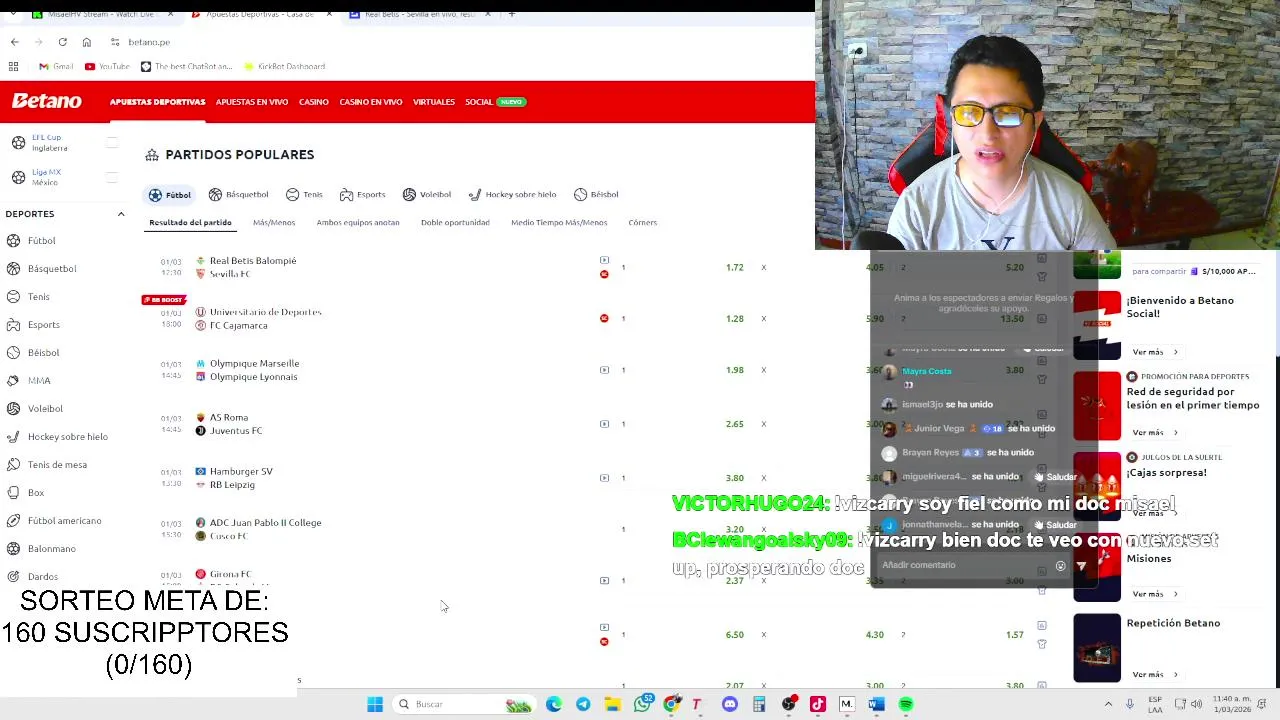1280x720 pixels.
Task: Click the Betano logo
Action: pyautogui.click(x=46, y=101)
